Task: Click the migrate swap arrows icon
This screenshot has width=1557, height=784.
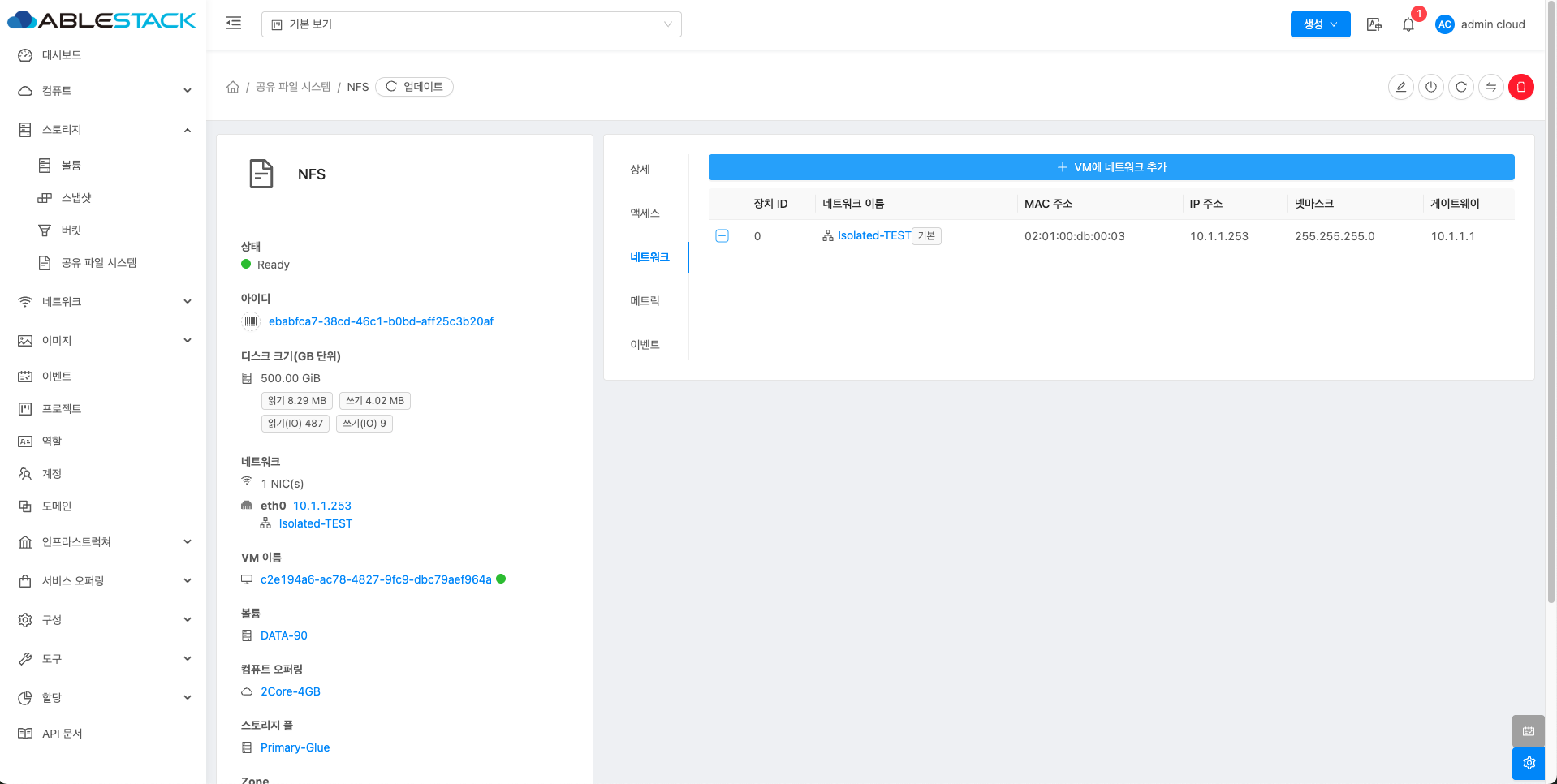Action: coord(1490,87)
